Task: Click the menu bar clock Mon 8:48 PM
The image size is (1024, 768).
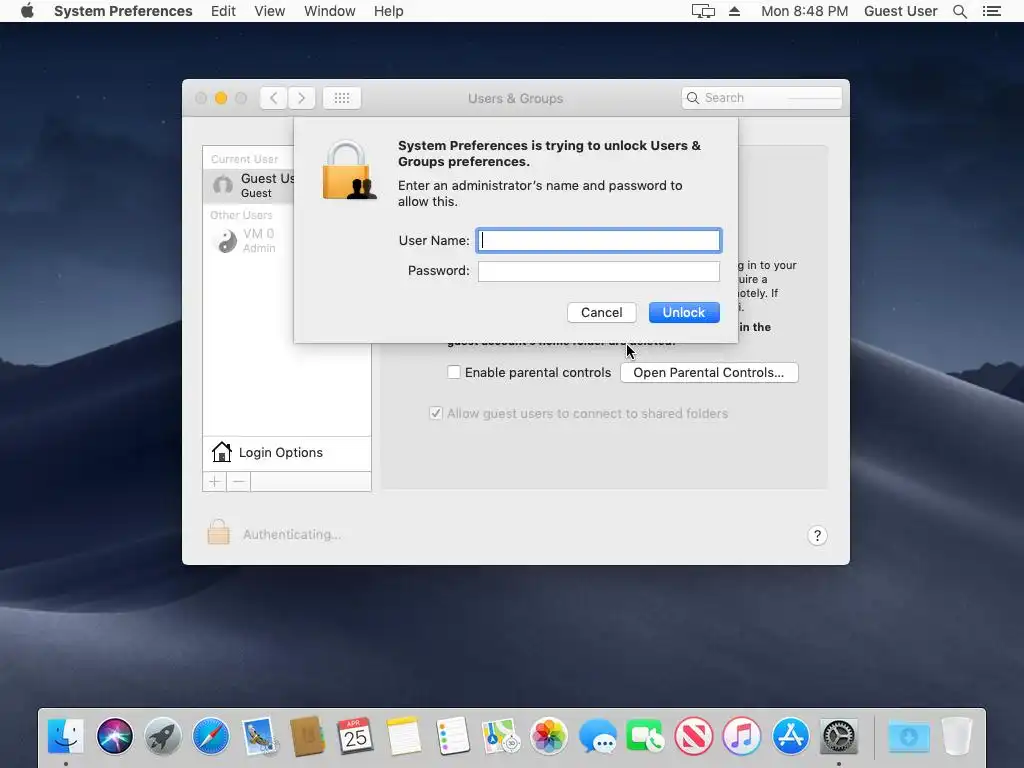Action: (804, 11)
